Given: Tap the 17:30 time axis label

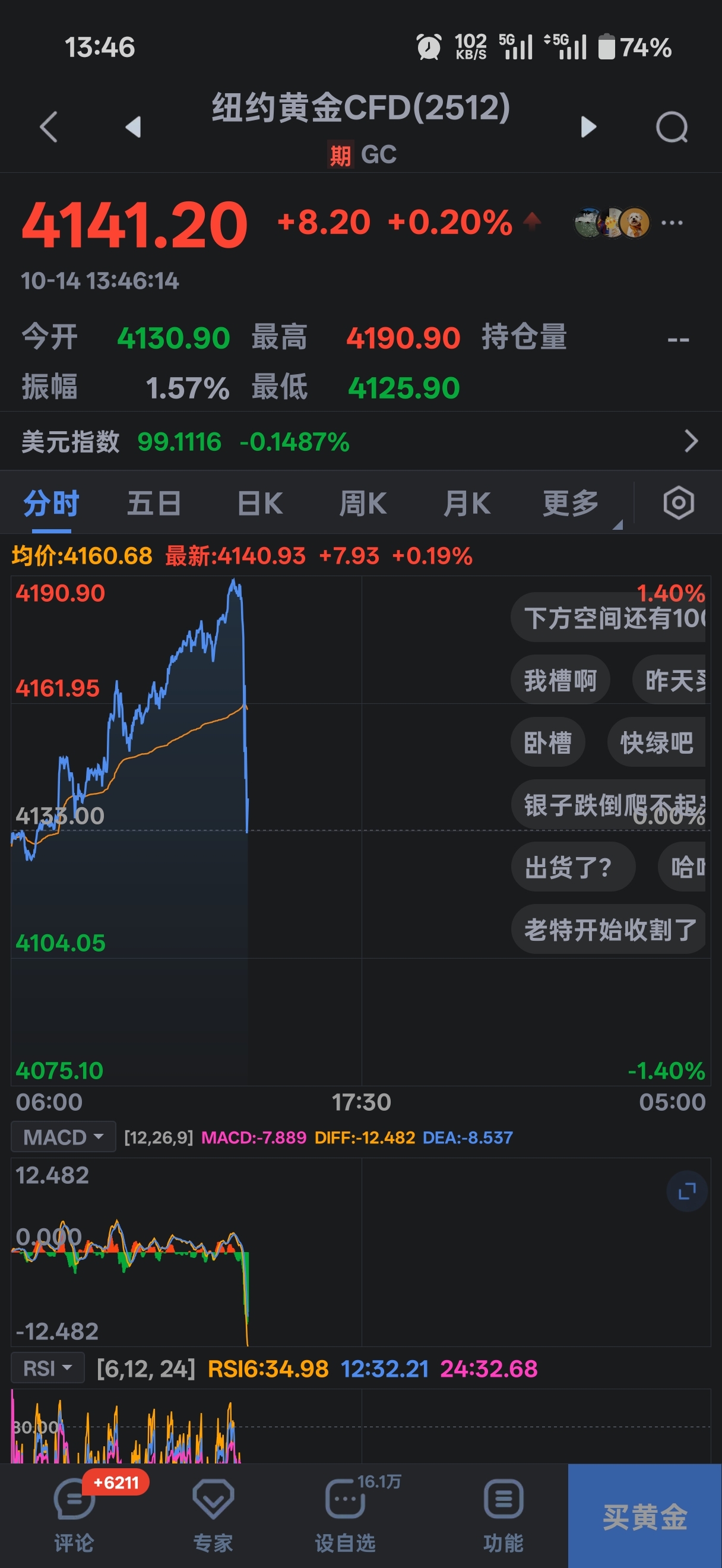Looking at the screenshot, I should 362,1102.
